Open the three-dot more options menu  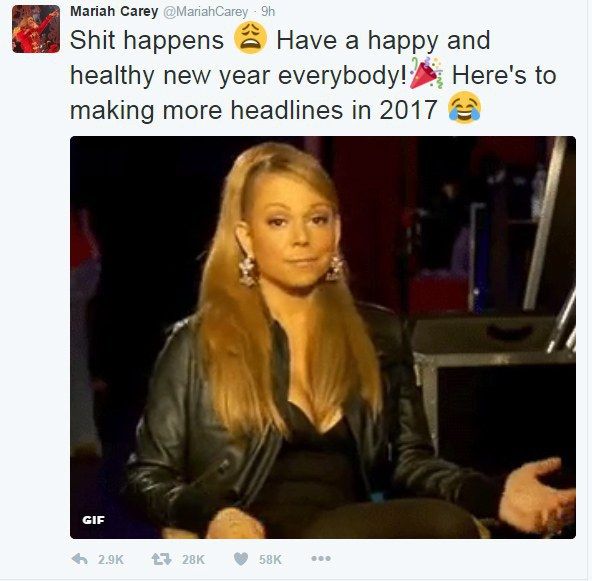pyautogui.click(x=321, y=558)
